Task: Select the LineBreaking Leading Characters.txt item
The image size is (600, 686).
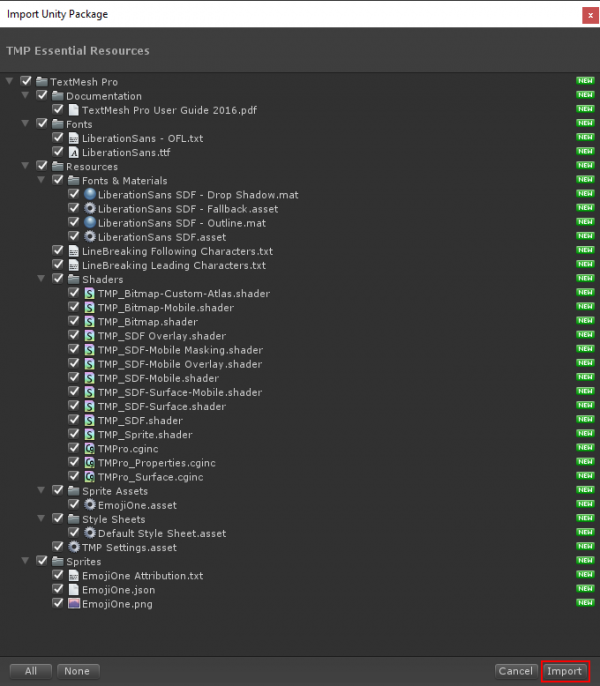Action: (x=173, y=266)
